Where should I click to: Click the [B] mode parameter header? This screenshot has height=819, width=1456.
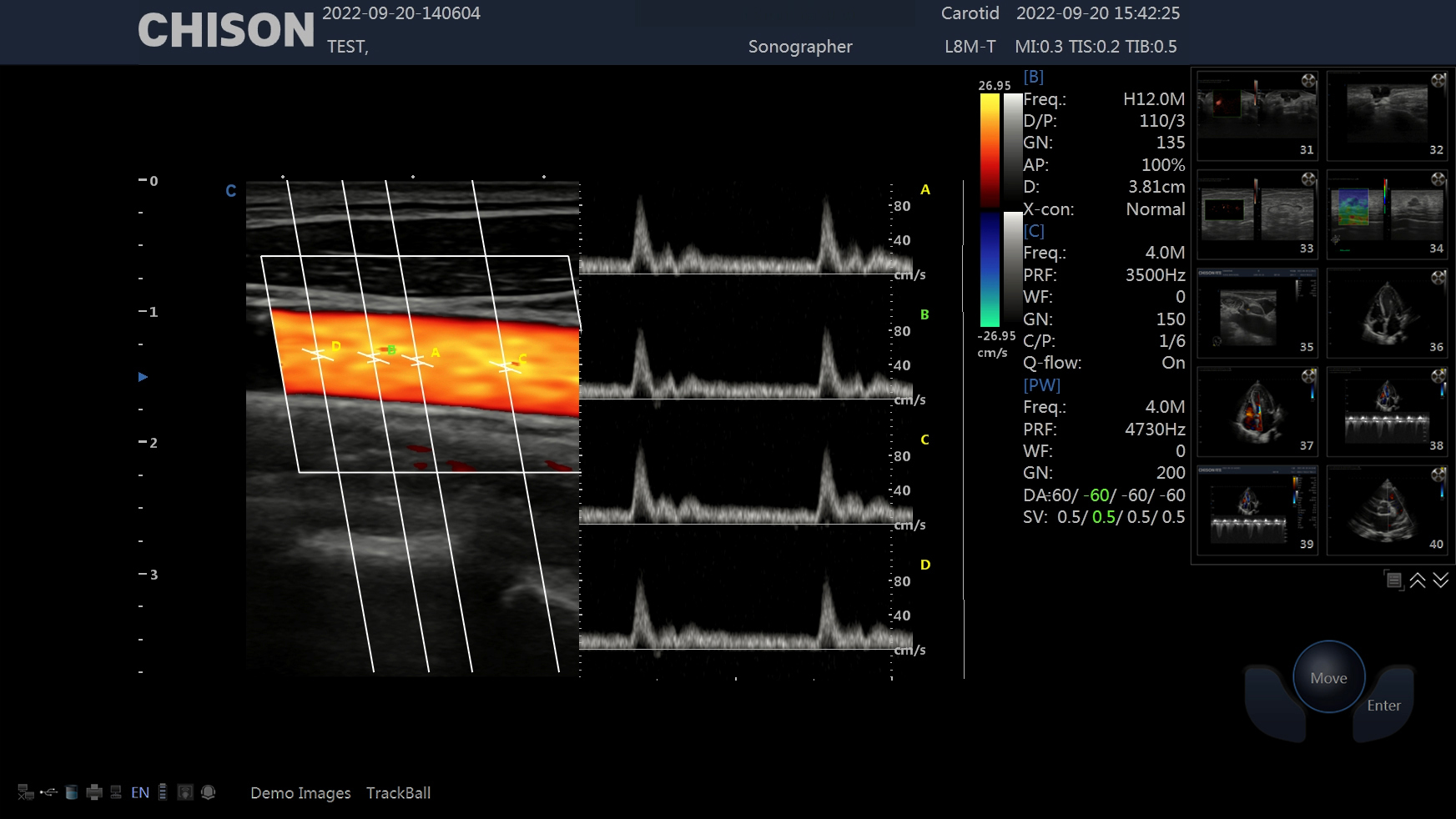1034,77
